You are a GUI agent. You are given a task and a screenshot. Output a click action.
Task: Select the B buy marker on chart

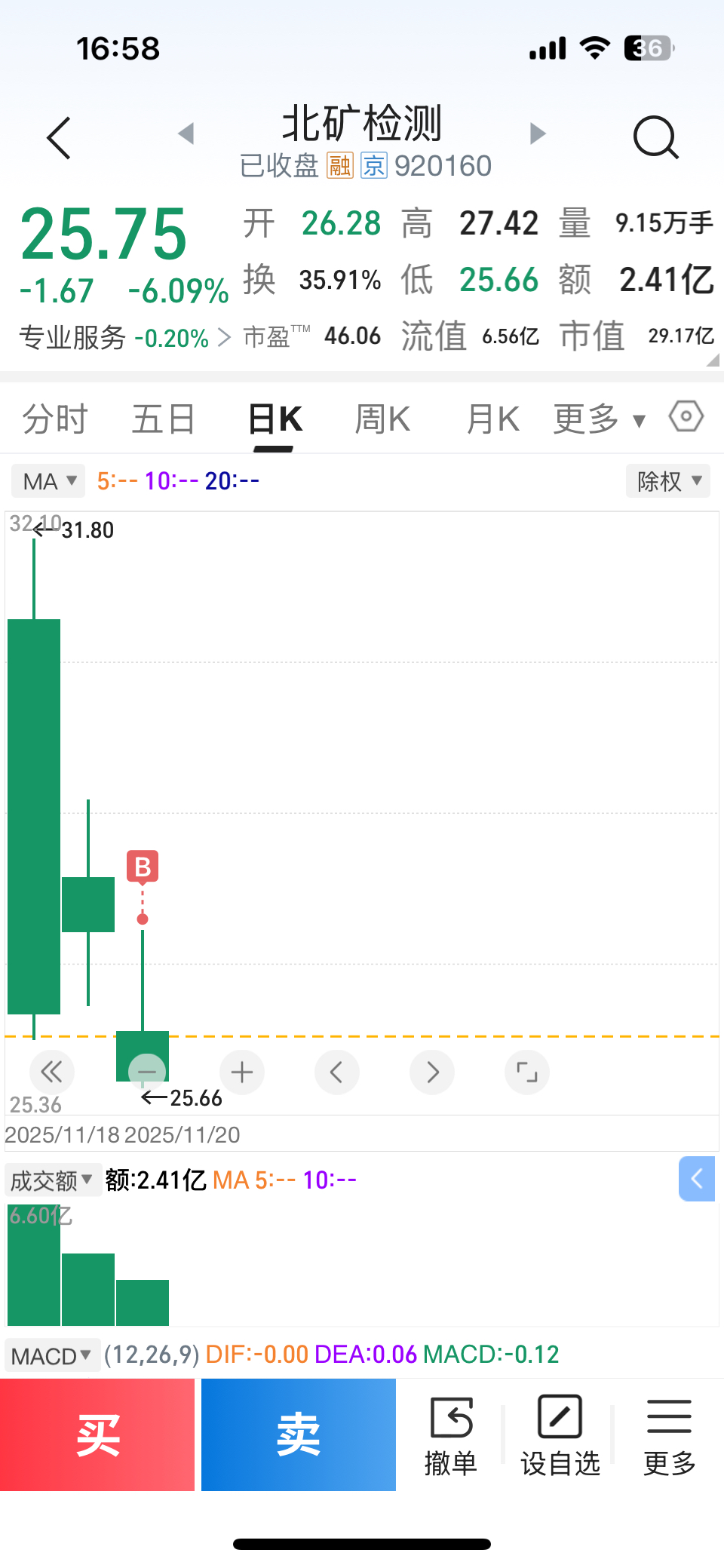click(143, 867)
